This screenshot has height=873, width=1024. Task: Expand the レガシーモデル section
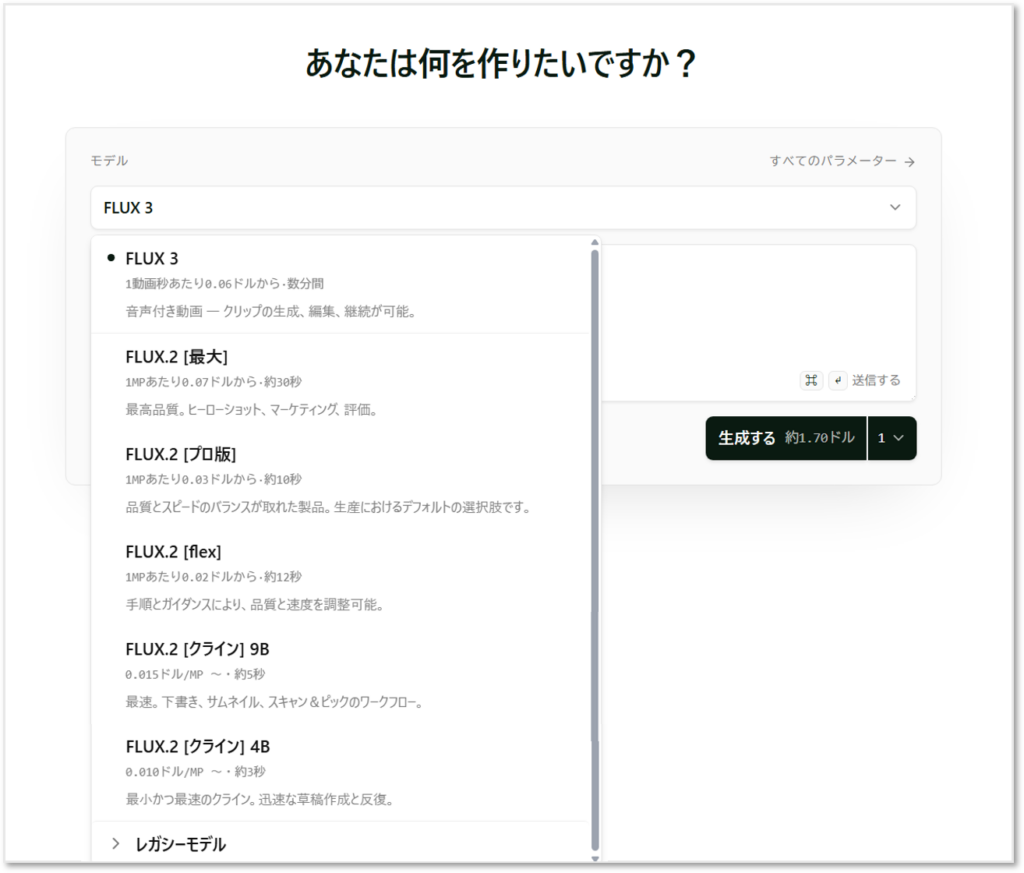tap(340, 844)
